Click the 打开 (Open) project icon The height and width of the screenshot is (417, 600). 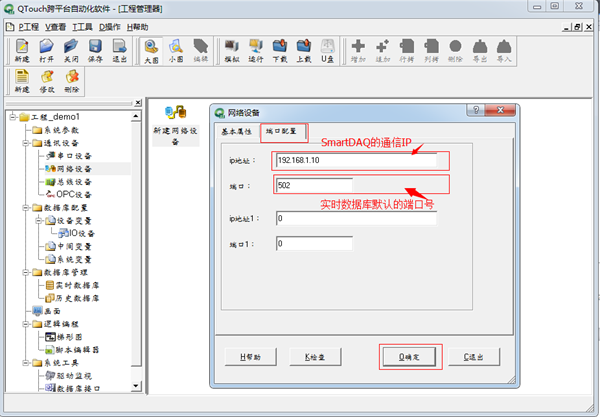(x=46, y=50)
